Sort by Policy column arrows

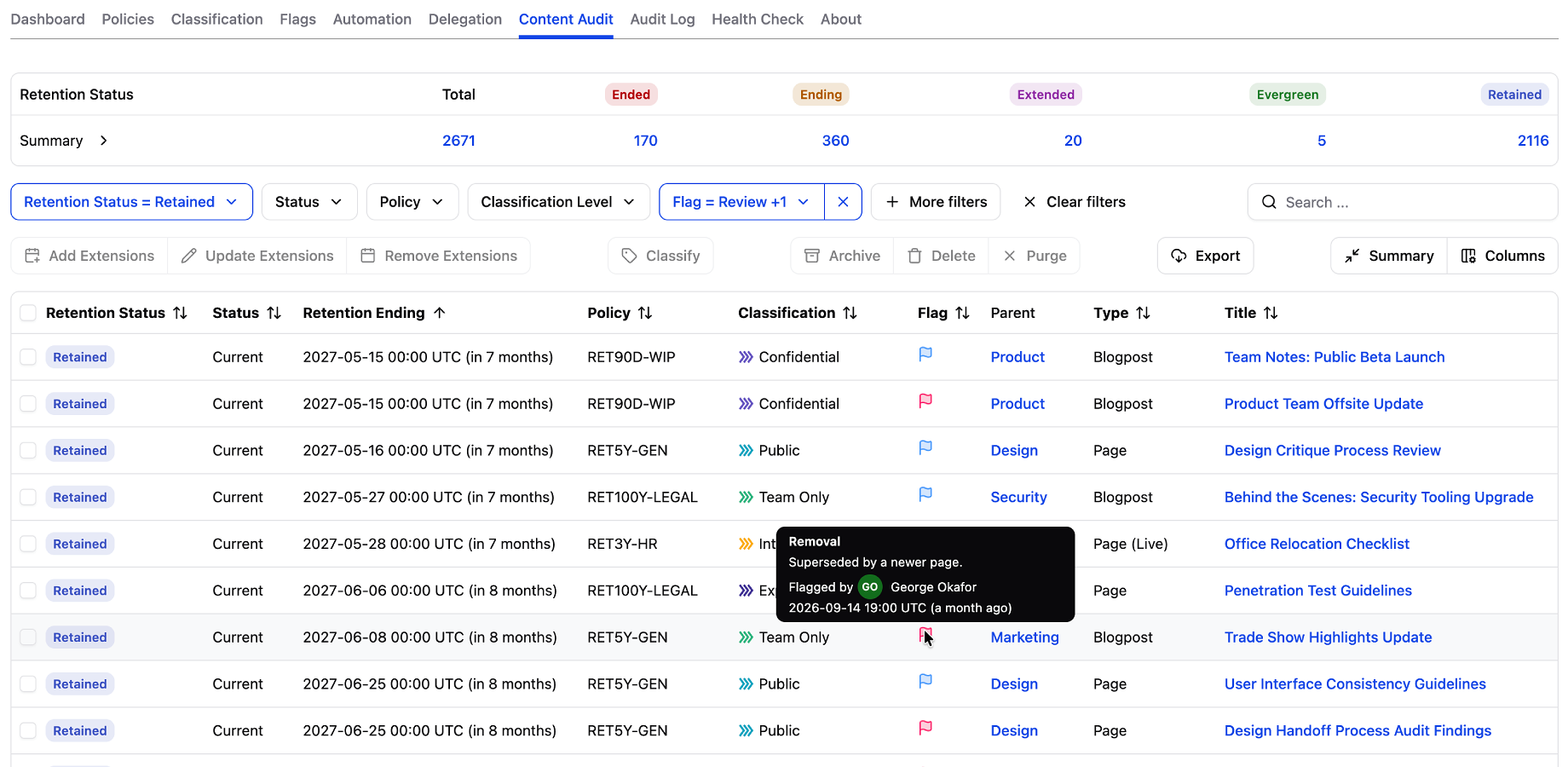click(x=645, y=313)
